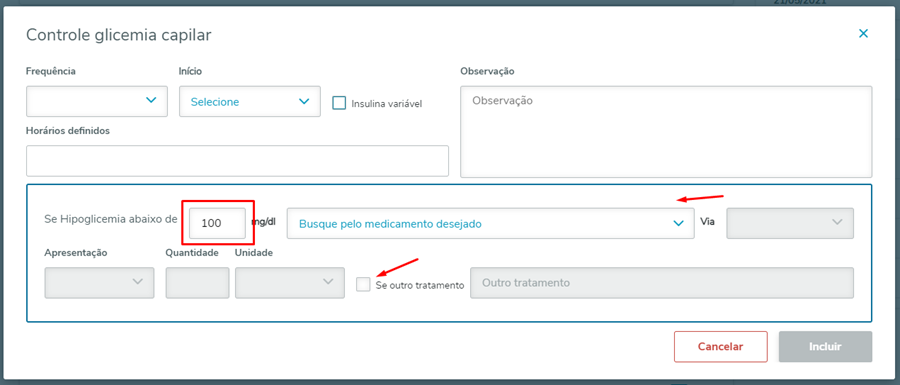Click the Quantidade input field

tap(197, 282)
